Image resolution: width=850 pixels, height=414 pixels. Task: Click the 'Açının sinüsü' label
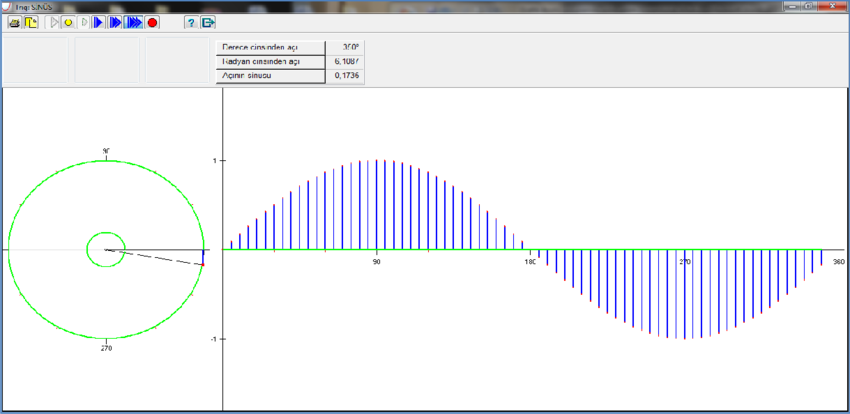point(271,75)
